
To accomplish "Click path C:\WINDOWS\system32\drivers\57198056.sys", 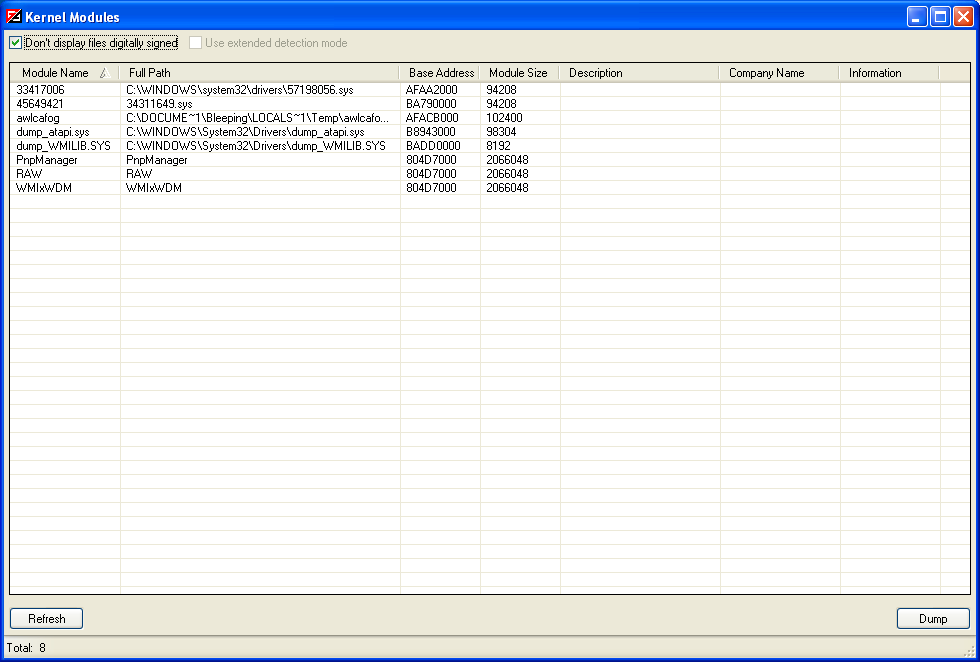I will (x=240, y=90).
